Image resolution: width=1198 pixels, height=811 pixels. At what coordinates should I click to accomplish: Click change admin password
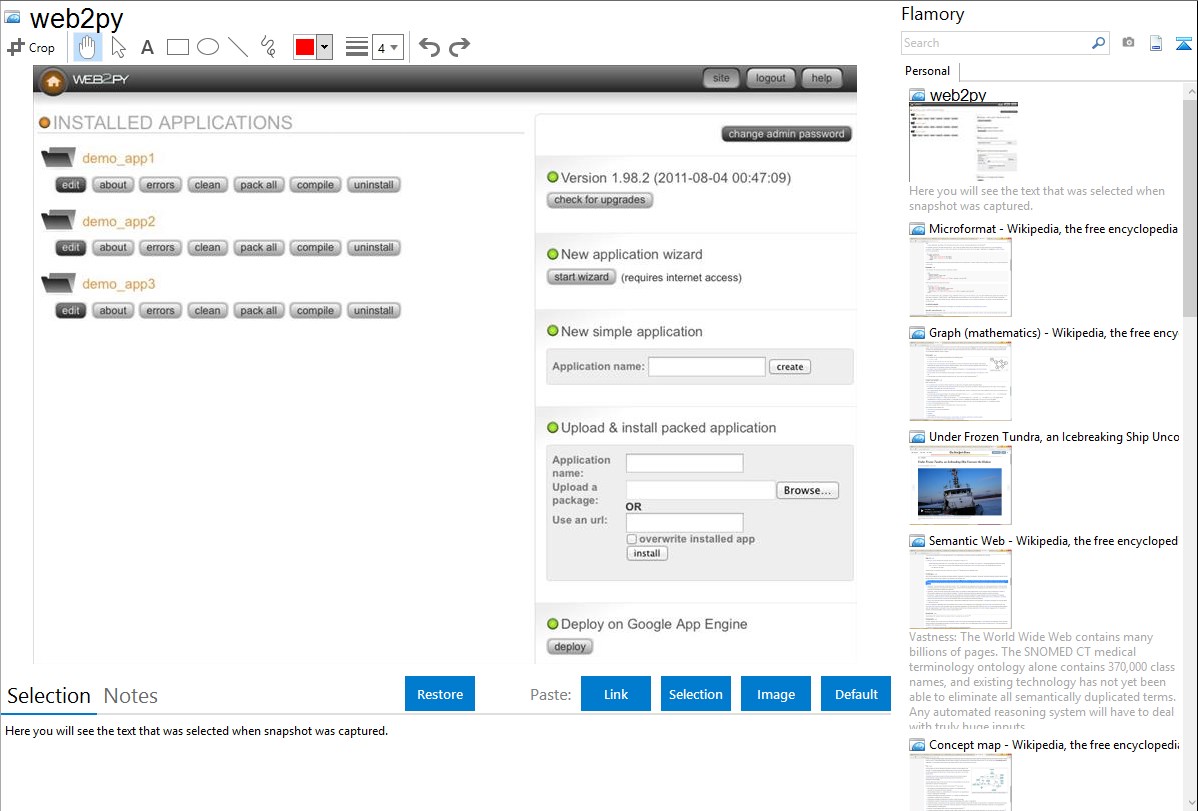coord(786,134)
